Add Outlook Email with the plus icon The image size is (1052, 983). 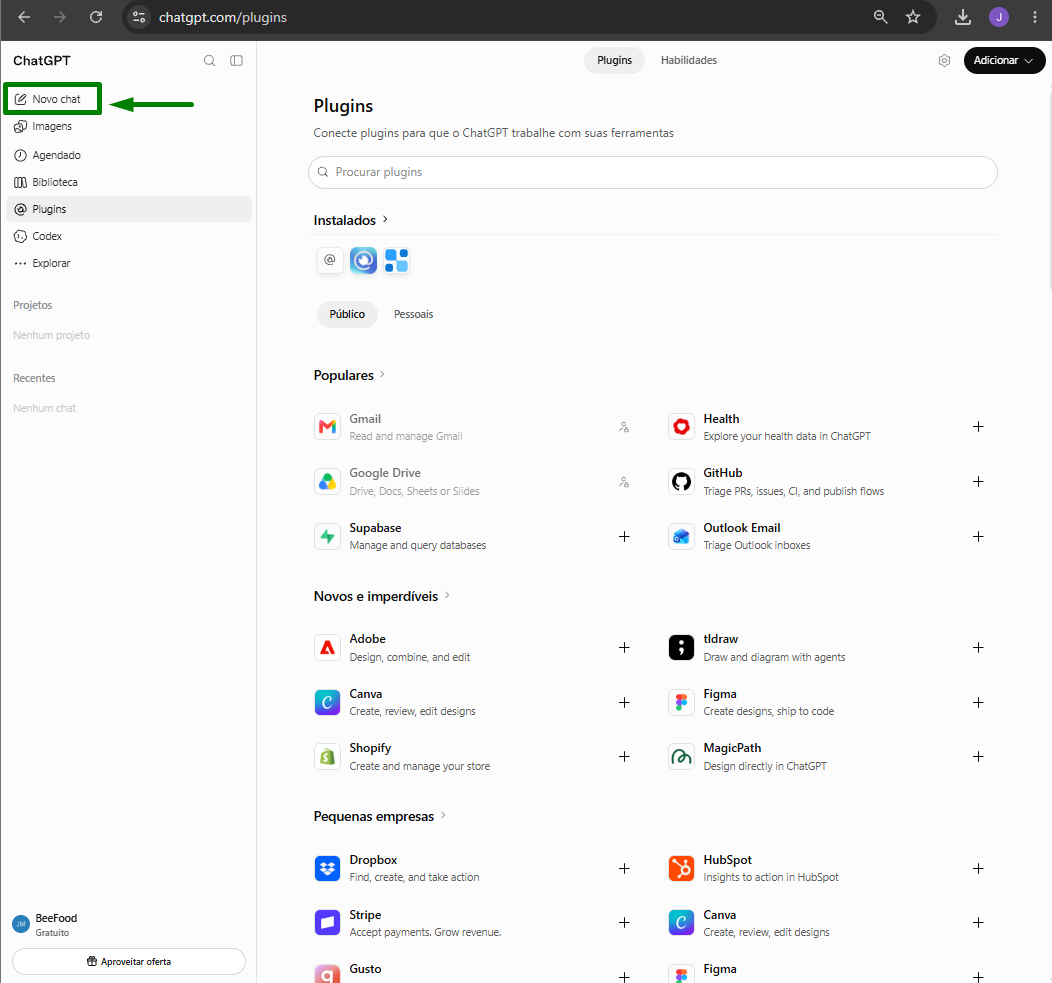click(x=978, y=537)
